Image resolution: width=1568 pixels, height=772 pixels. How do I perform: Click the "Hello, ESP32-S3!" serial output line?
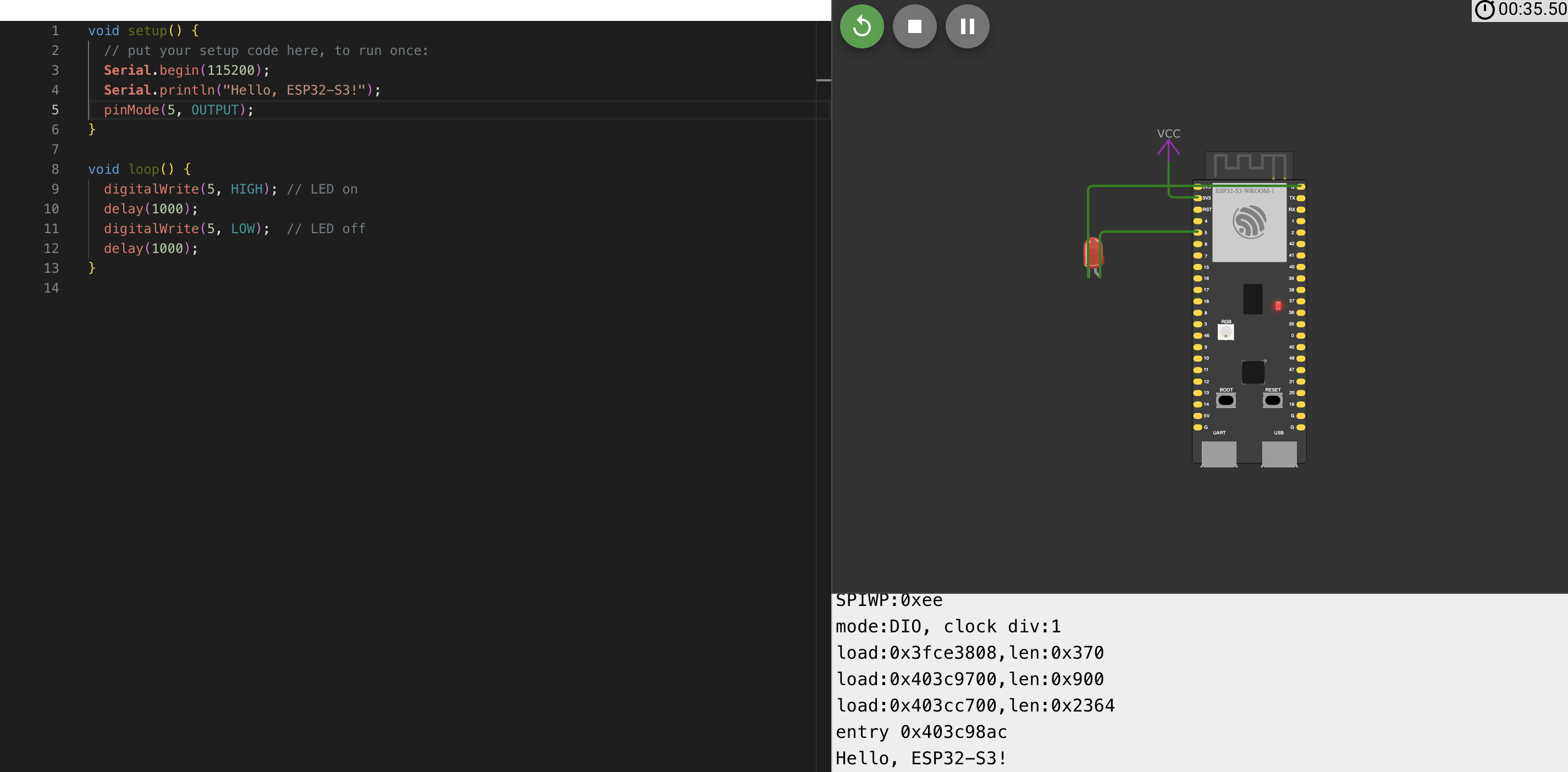[921, 758]
